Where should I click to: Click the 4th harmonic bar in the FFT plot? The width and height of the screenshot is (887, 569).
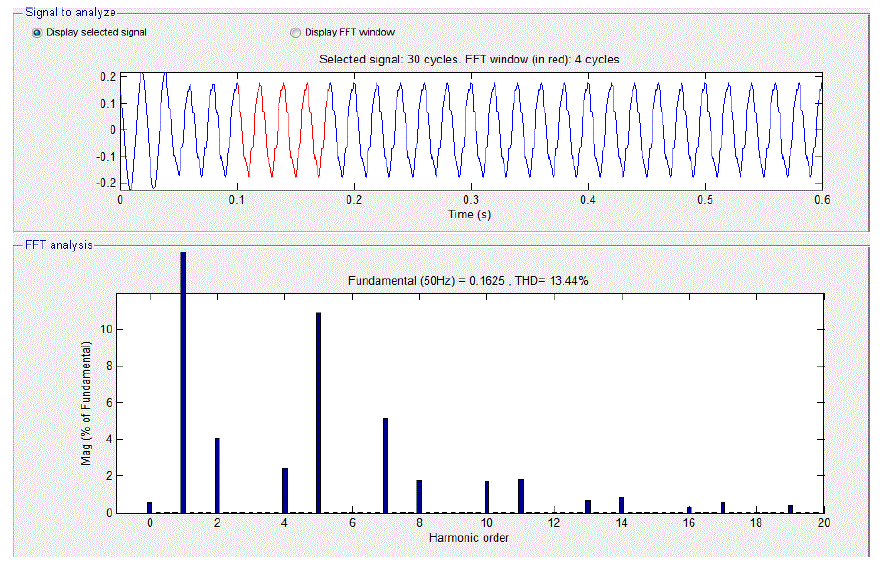tap(284, 490)
